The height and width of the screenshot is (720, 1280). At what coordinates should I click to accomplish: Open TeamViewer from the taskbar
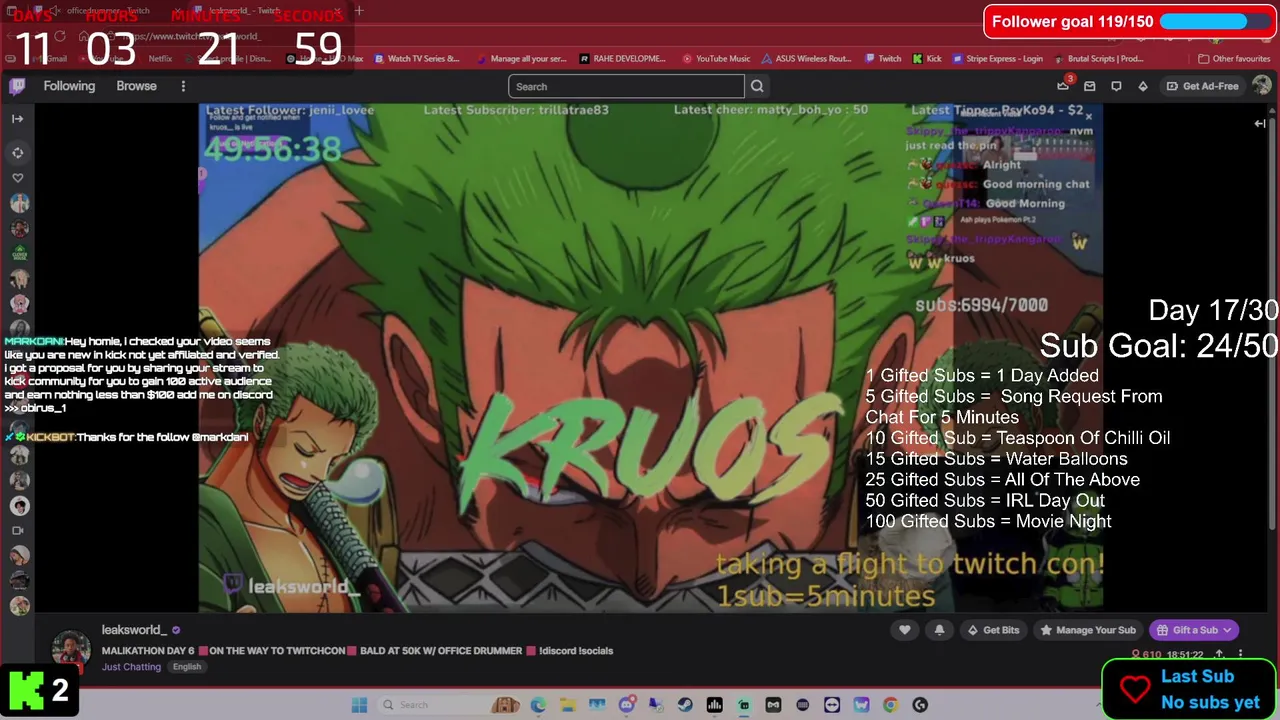pyautogui.click(x=832, y=705)
